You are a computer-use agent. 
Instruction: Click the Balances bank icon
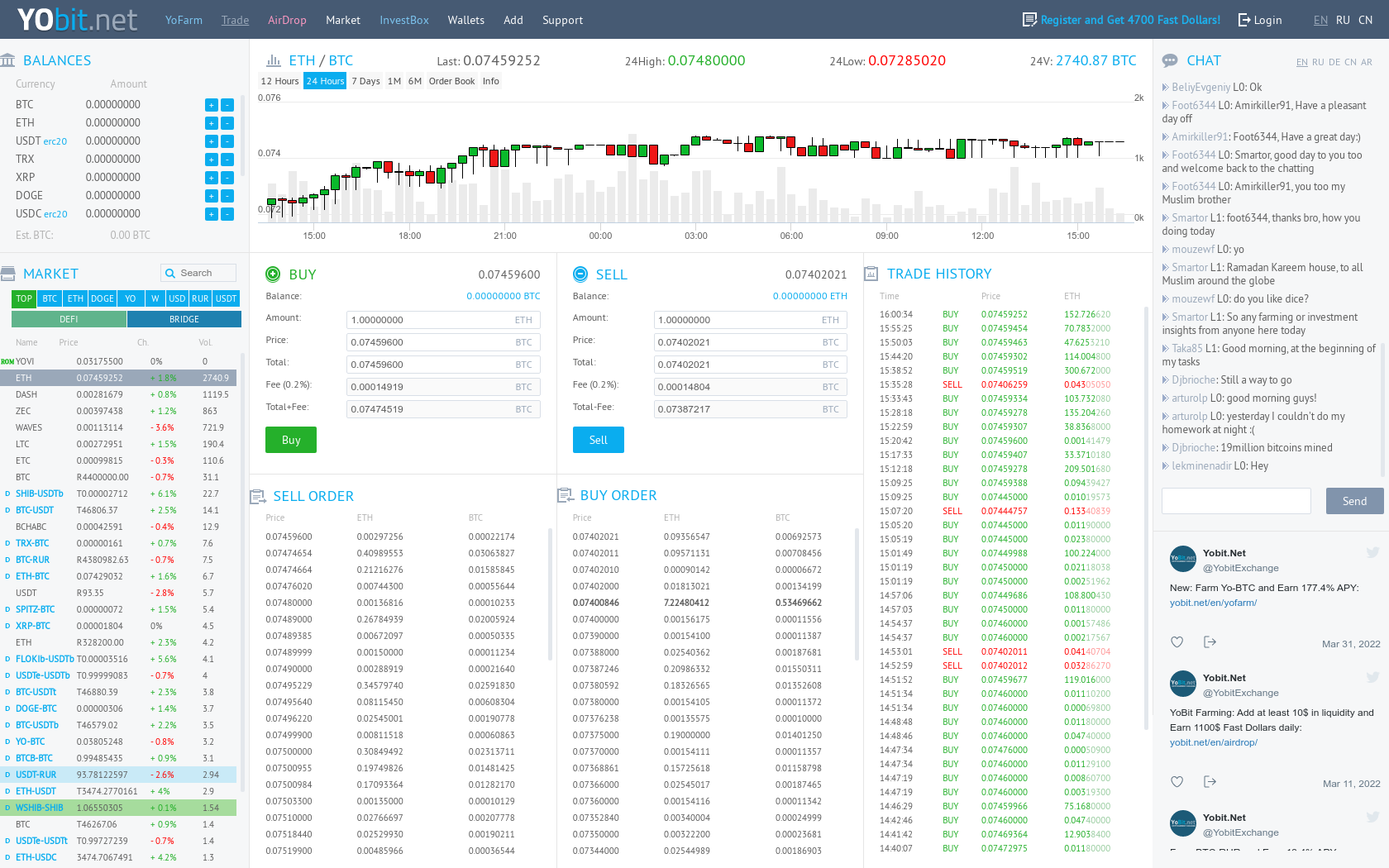(8, 60)
